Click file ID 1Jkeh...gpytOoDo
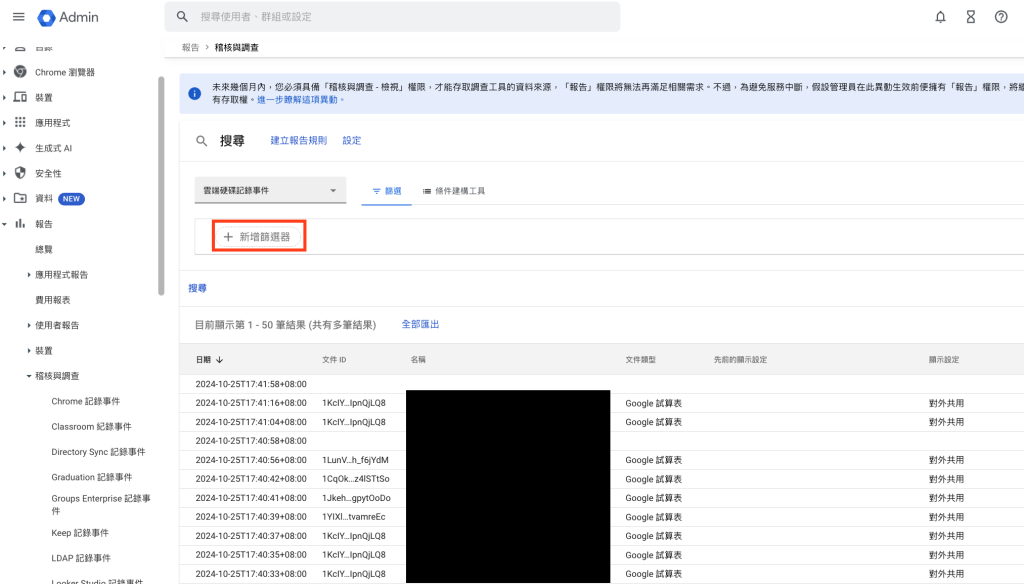 pos(356,498)
